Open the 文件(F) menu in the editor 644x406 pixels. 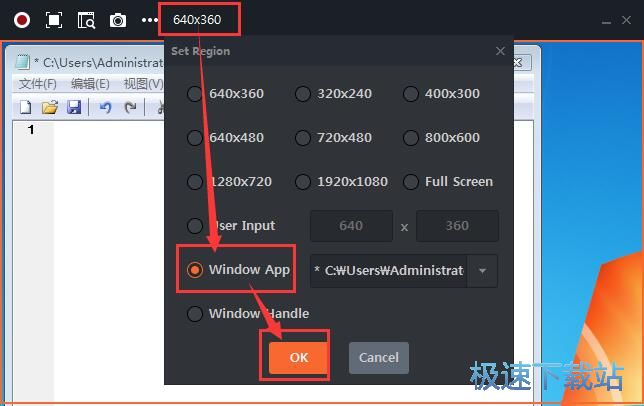click(37, 84)
